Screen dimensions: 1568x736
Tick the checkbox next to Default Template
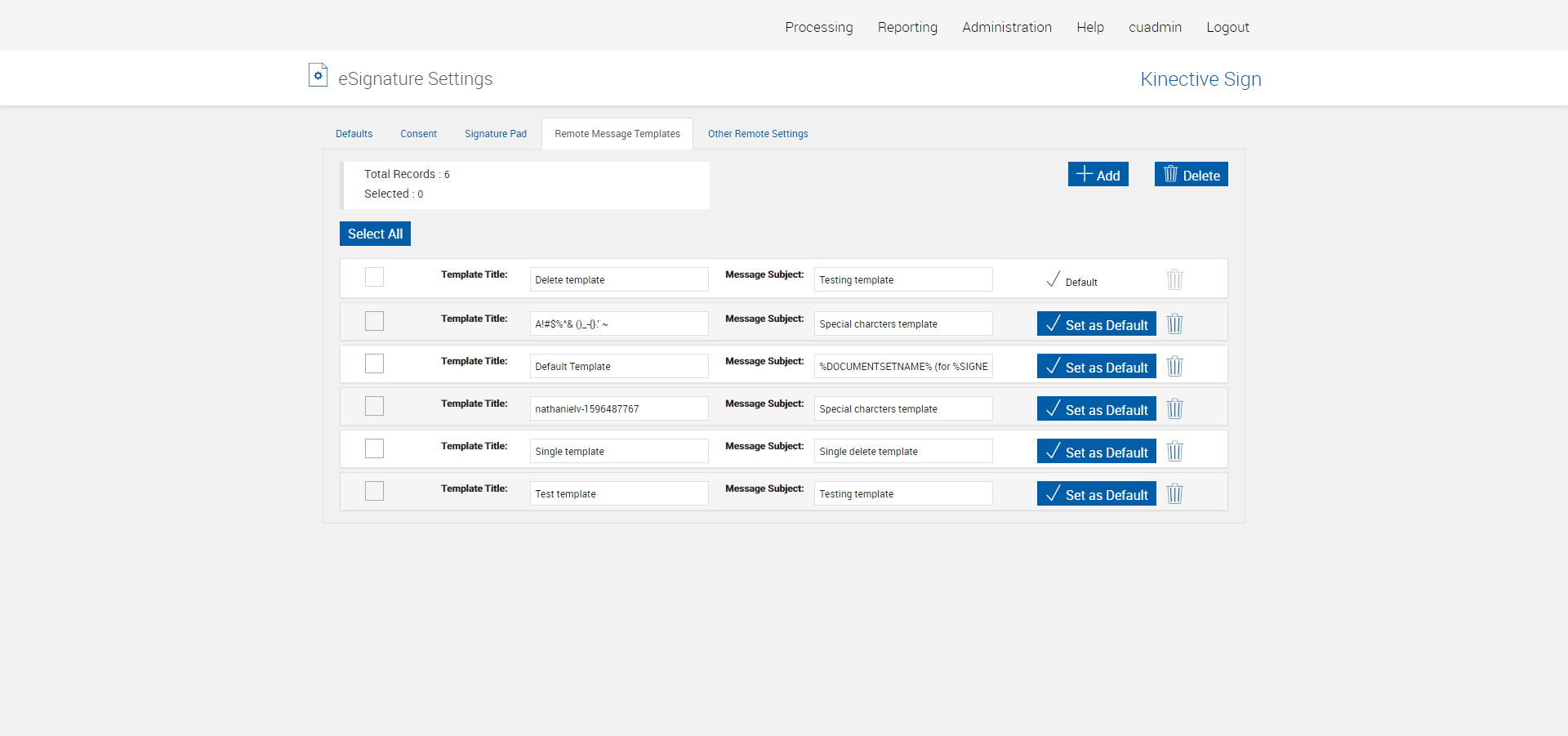click(374, 364)
